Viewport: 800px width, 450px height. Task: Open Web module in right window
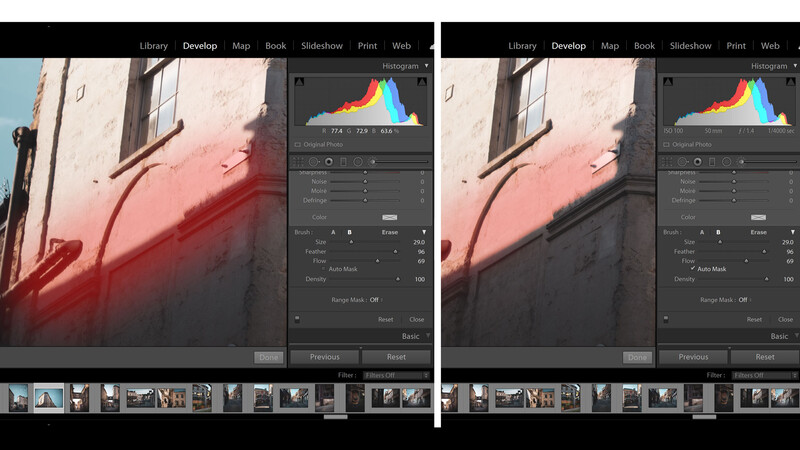tap(770, 45)
